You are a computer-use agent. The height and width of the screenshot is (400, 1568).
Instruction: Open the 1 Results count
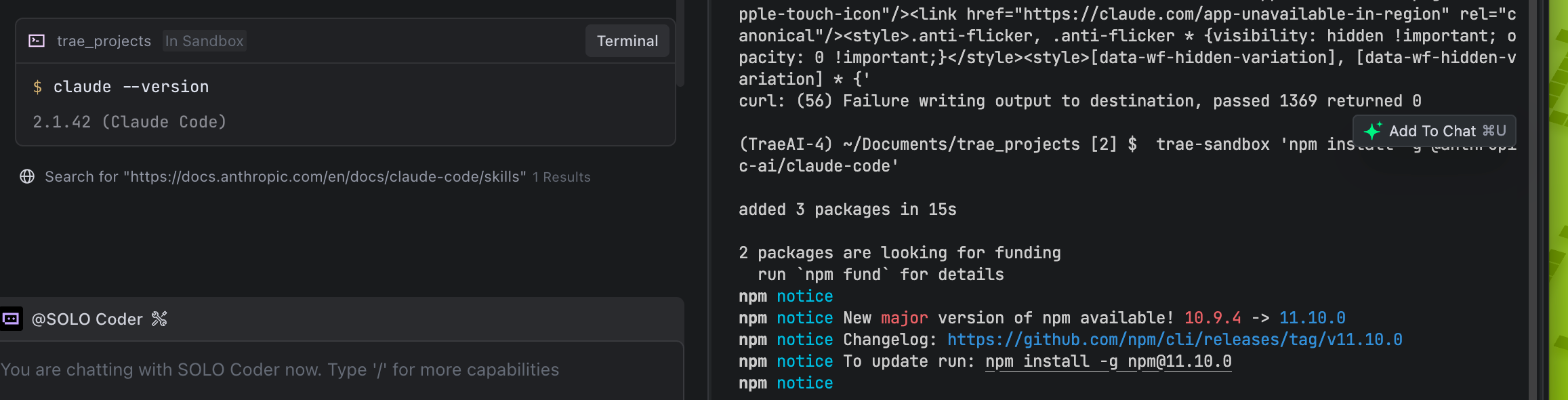(561, 177)
